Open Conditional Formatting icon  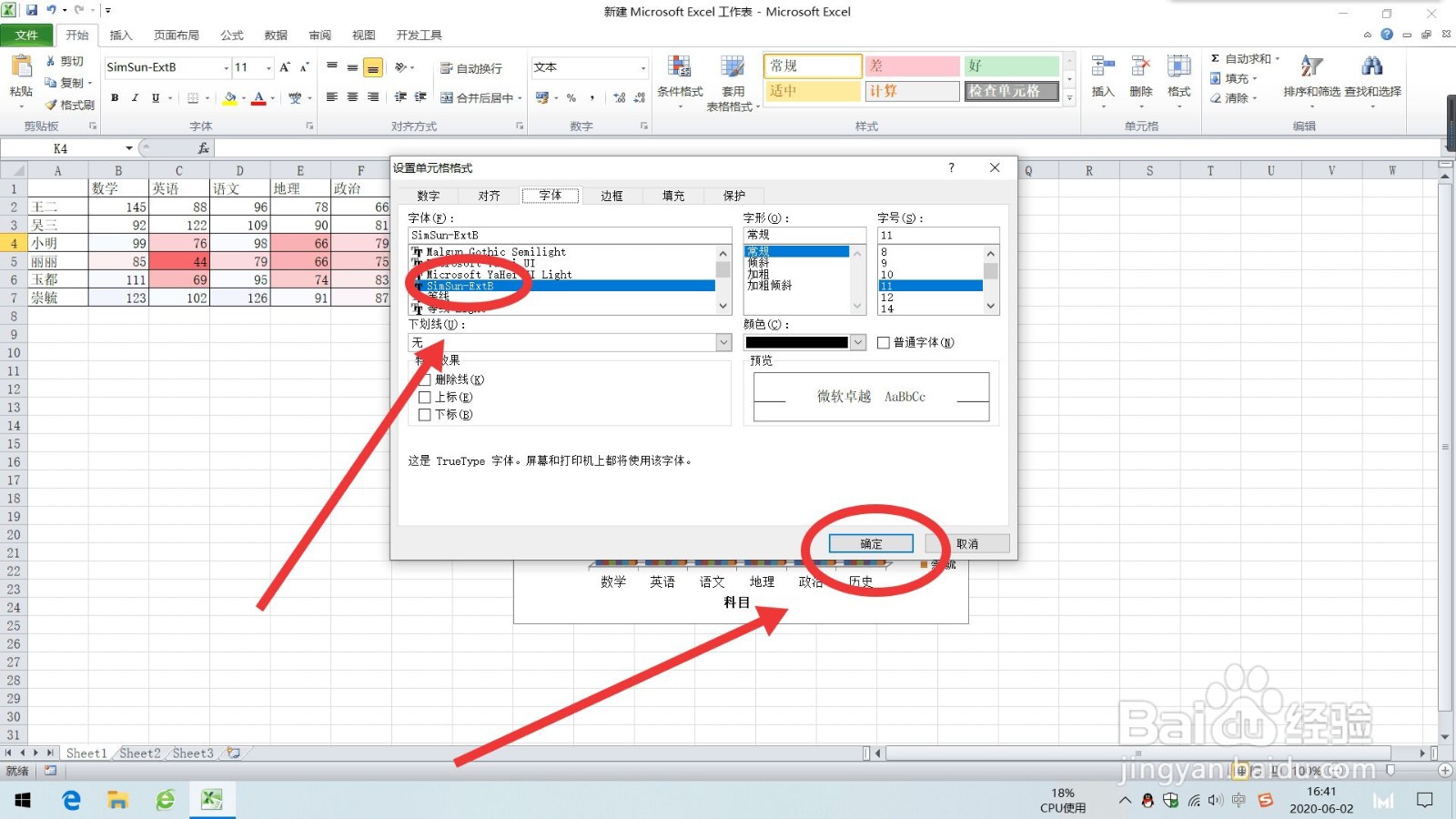click(x=680, y=67)
